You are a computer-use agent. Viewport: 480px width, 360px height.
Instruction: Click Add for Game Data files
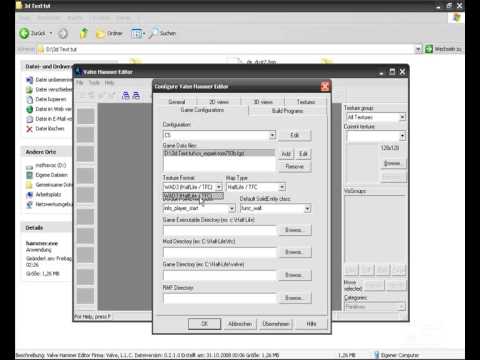pyautogui.click(x=286, y=154)
